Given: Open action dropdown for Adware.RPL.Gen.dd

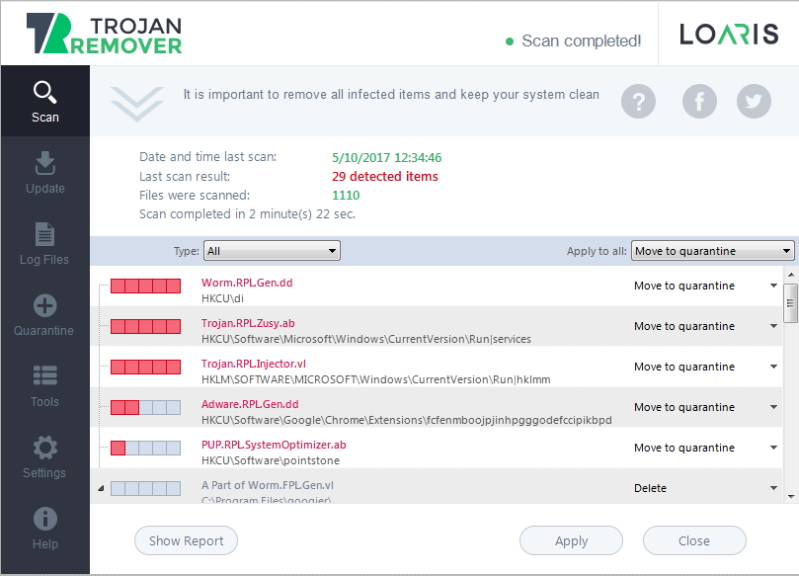Looking at the screenshot, I should coord(773,407).
